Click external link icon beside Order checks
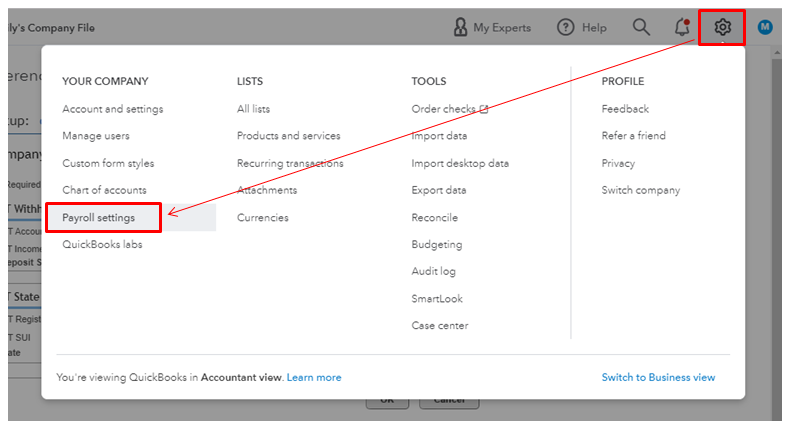The height and width of the screenshot is (428, 793). pos(484,109)
